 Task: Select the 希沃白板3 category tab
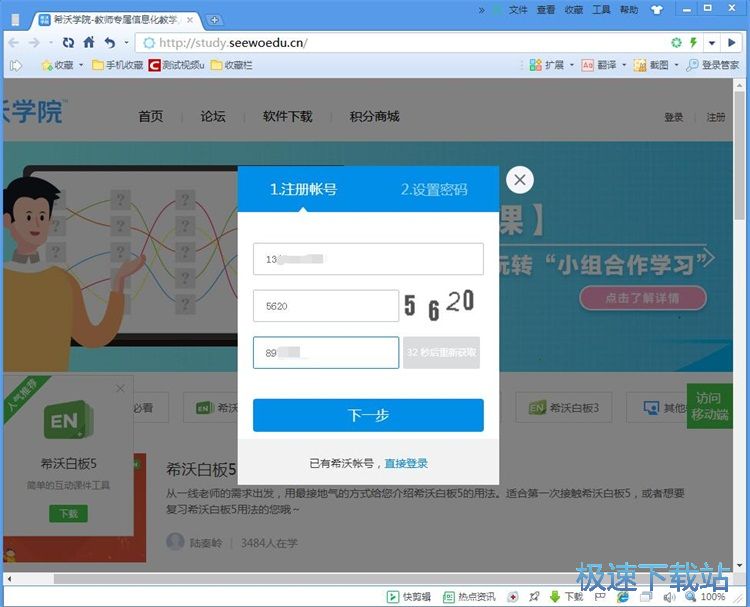coord(564,408)
